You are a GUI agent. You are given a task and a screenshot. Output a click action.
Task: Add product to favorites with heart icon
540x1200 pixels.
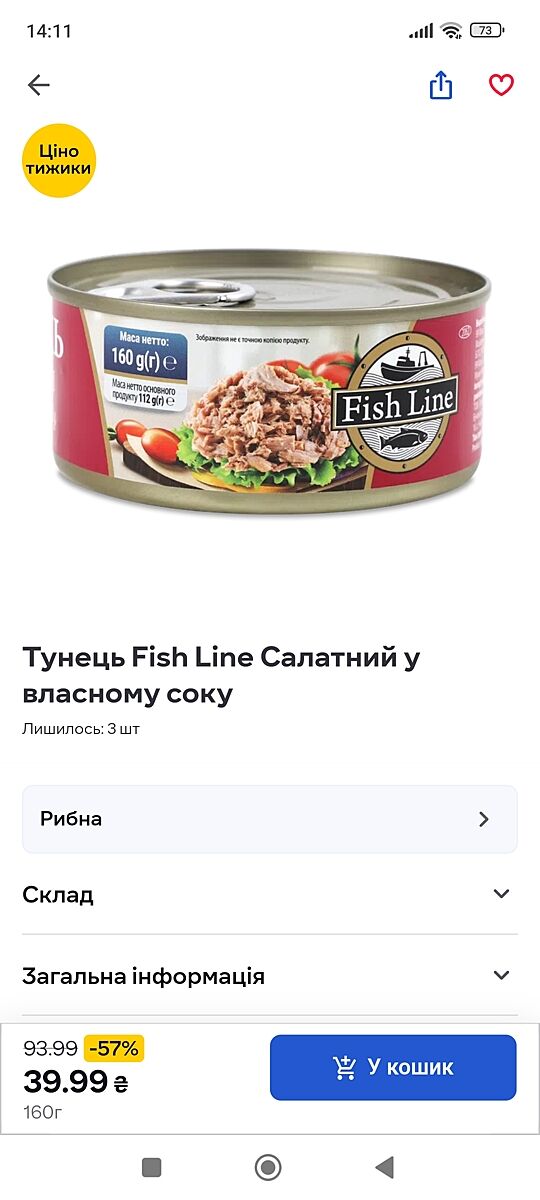tap(501, 86)
